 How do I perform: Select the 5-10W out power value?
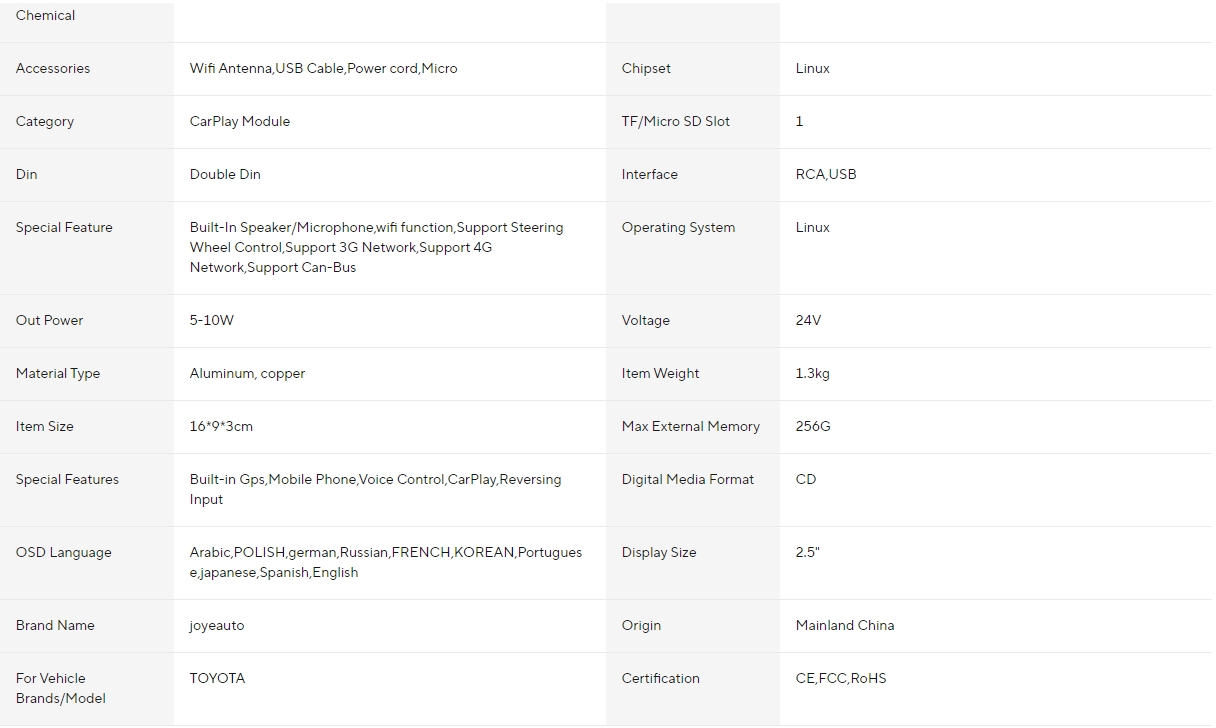point(212,321)
